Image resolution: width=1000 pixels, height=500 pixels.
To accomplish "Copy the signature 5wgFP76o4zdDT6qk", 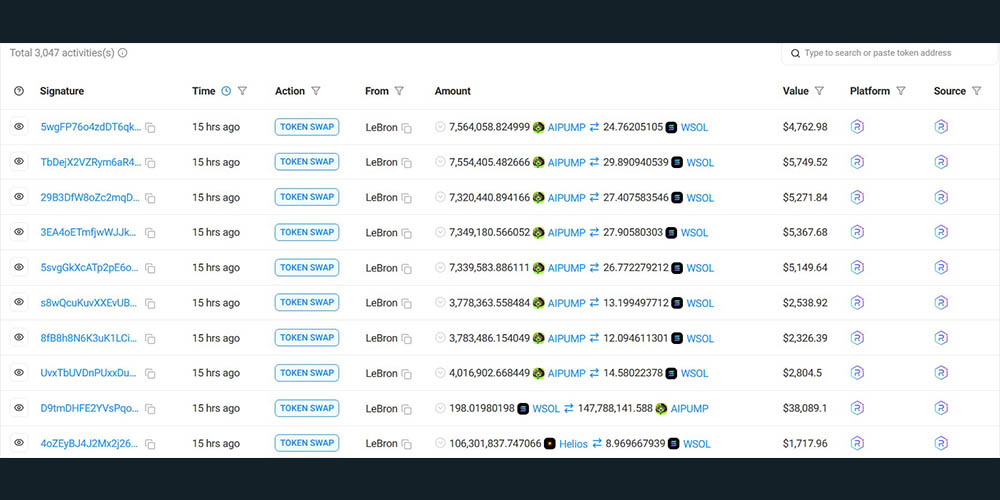I will pos(150,128).
